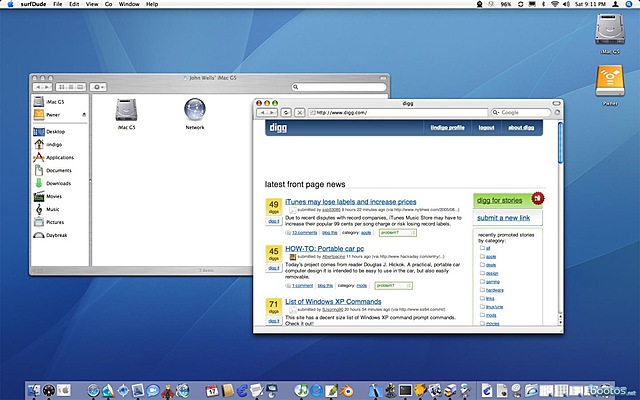640x400 pixels.
Task: Open Spotlight search in menu bar
Action: (629, 4)
